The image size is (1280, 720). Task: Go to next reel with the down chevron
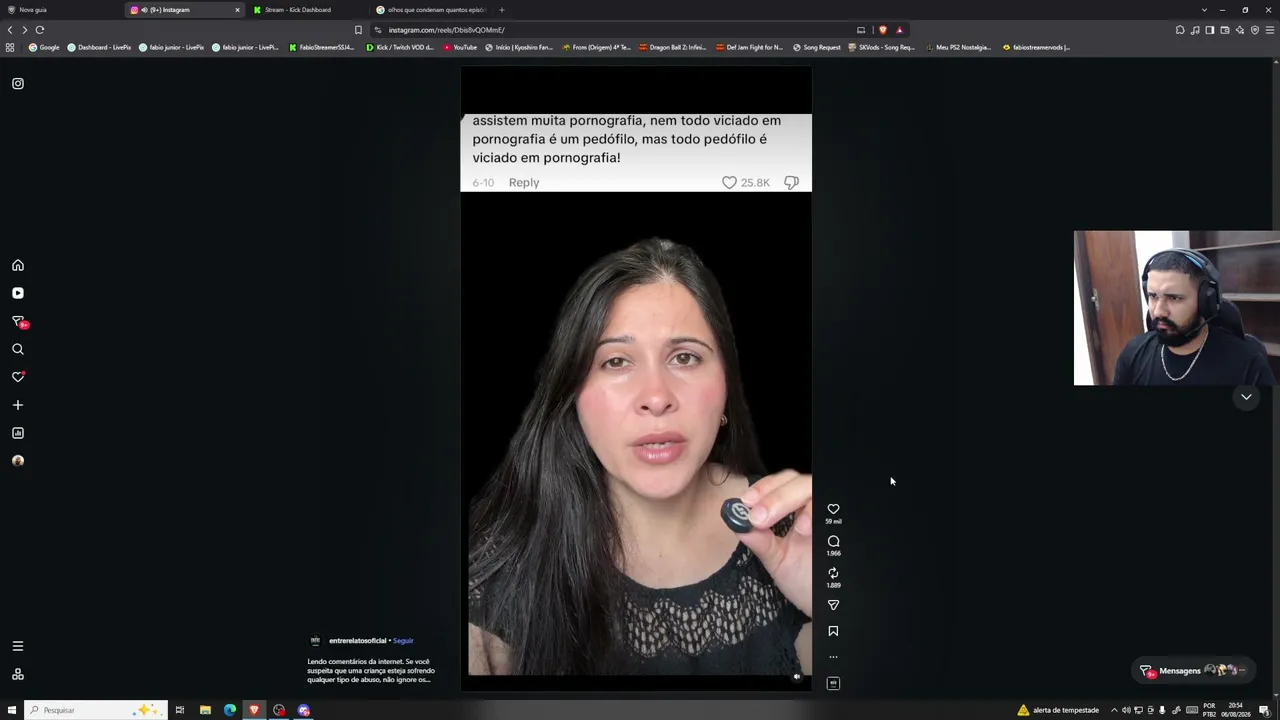[1246, 397]
